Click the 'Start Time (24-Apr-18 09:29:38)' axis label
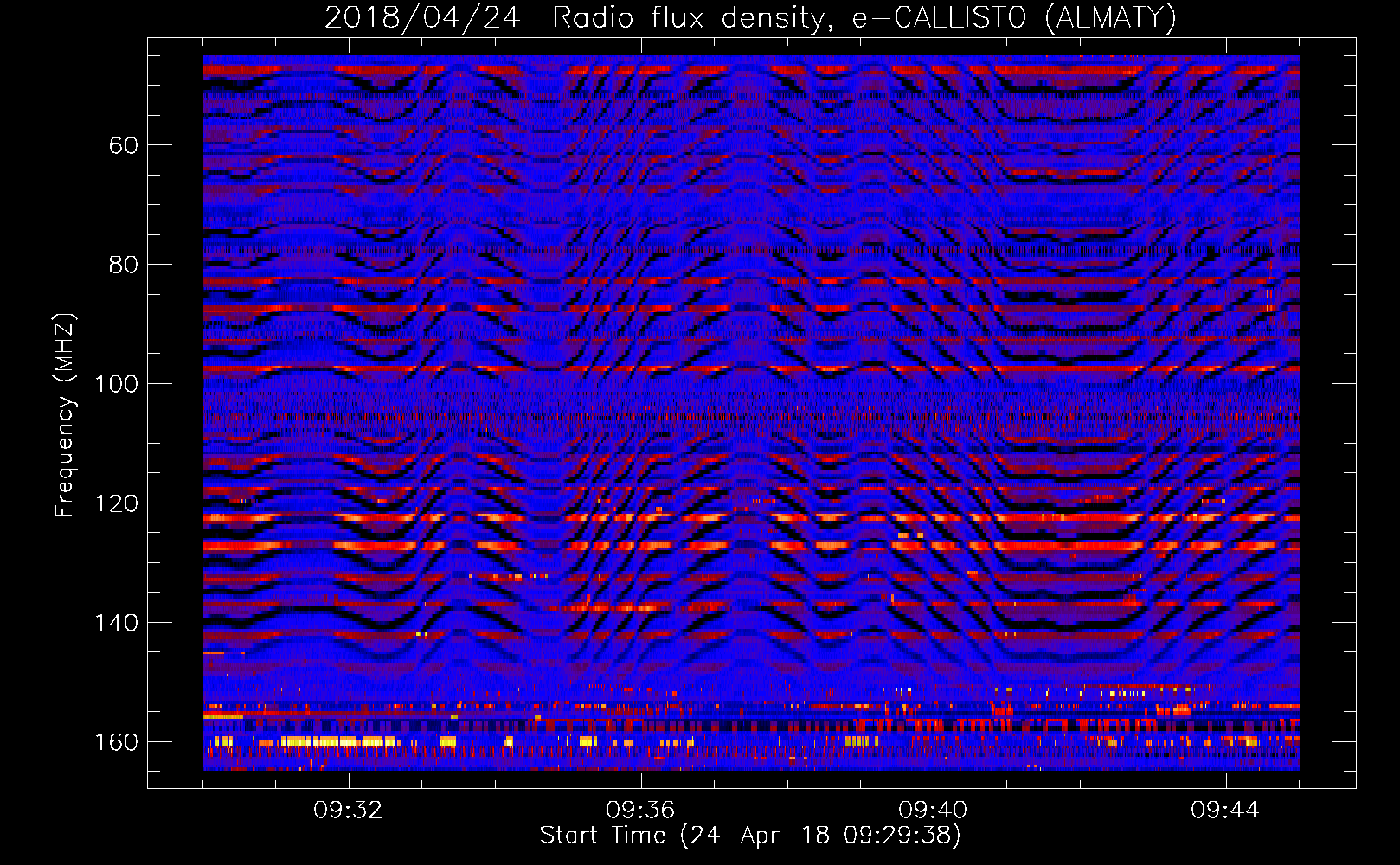This screenshot has height=865, width=1400. (x=750, y=836)
